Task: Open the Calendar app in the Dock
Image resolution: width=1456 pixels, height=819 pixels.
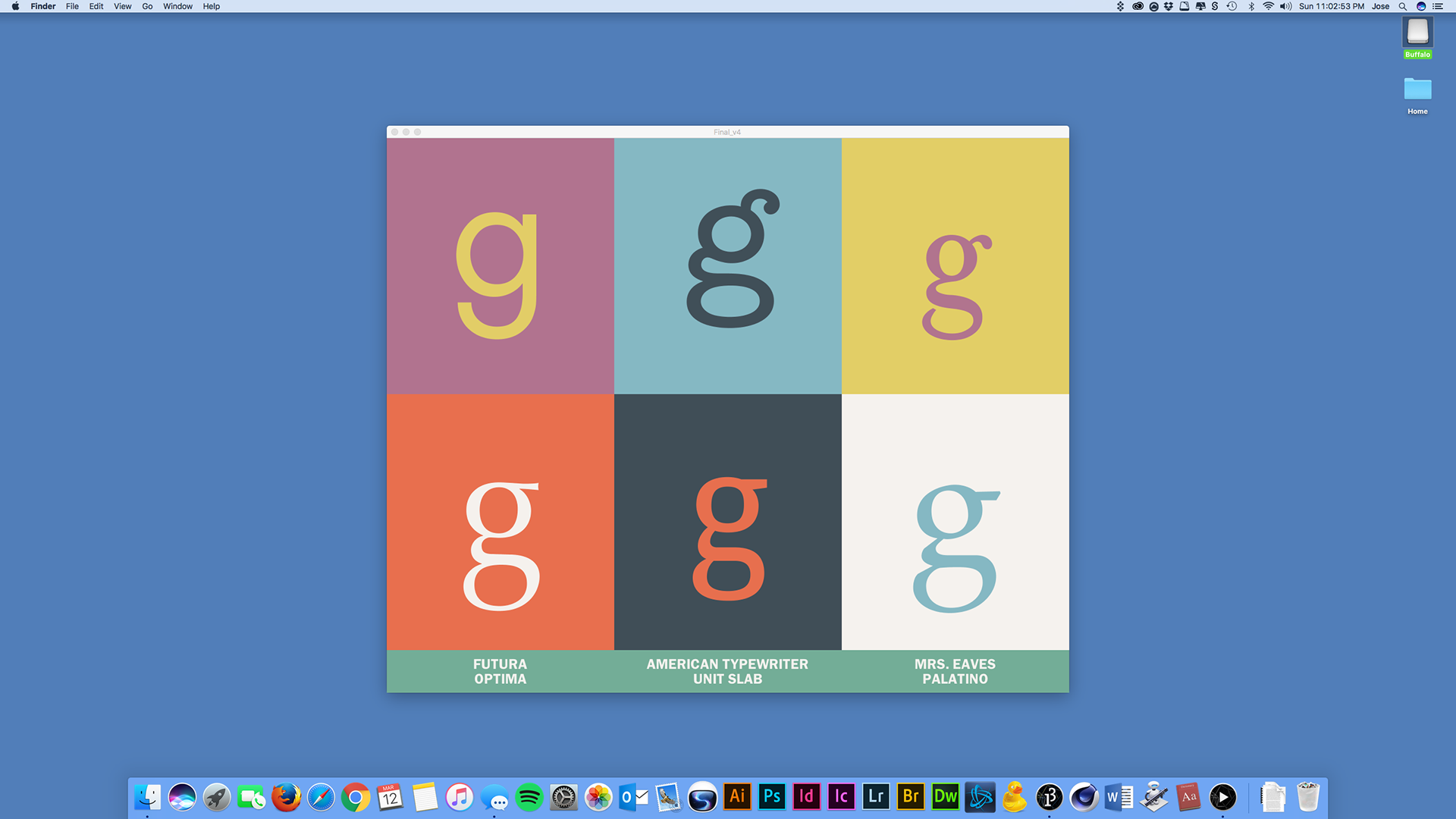Action: (x=390, y=797)
